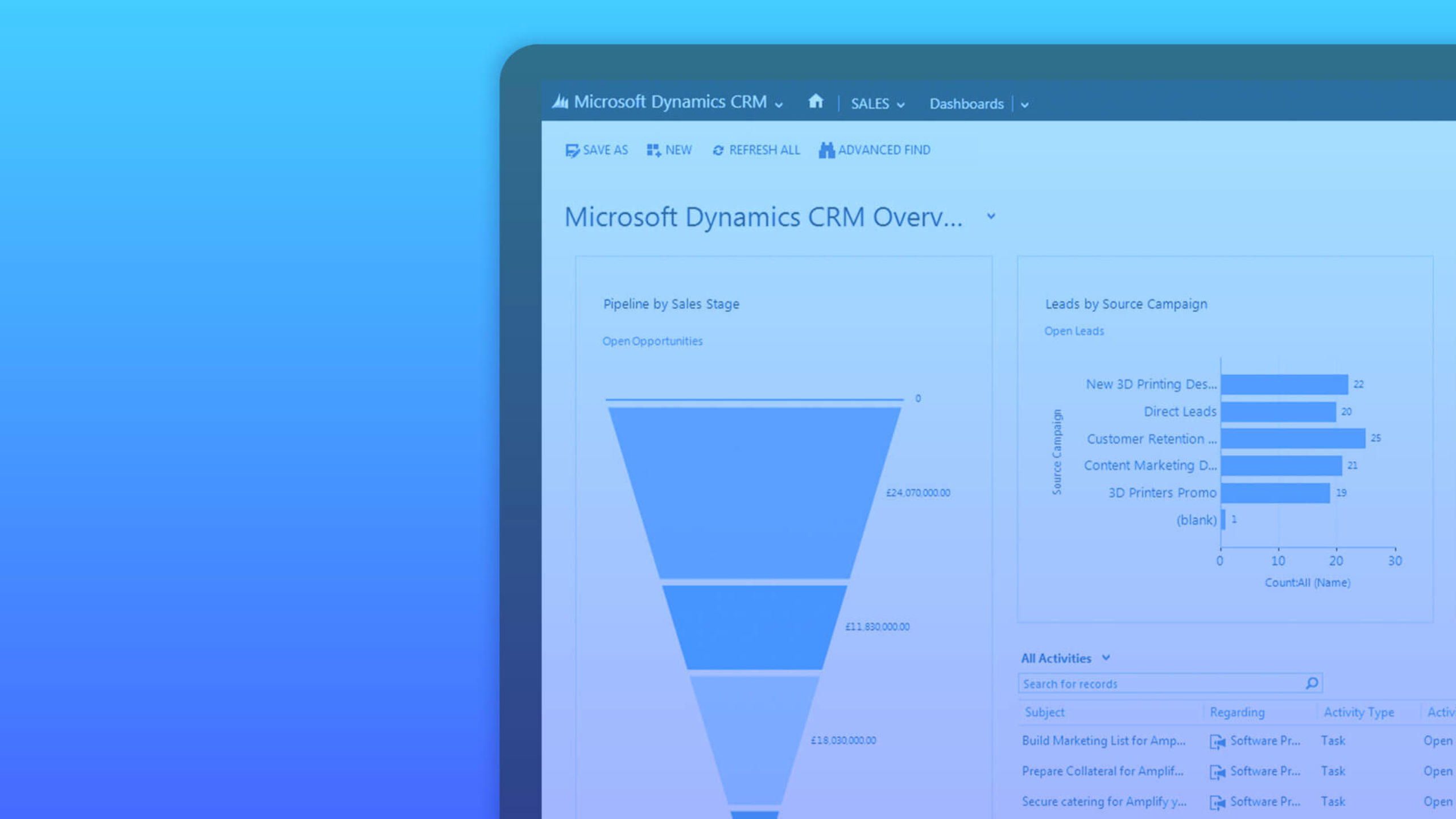Open Prepare Collateral for Amplif... activity
The height and width of the screenshot is (819, 1456).
[x=1102, y=771]
